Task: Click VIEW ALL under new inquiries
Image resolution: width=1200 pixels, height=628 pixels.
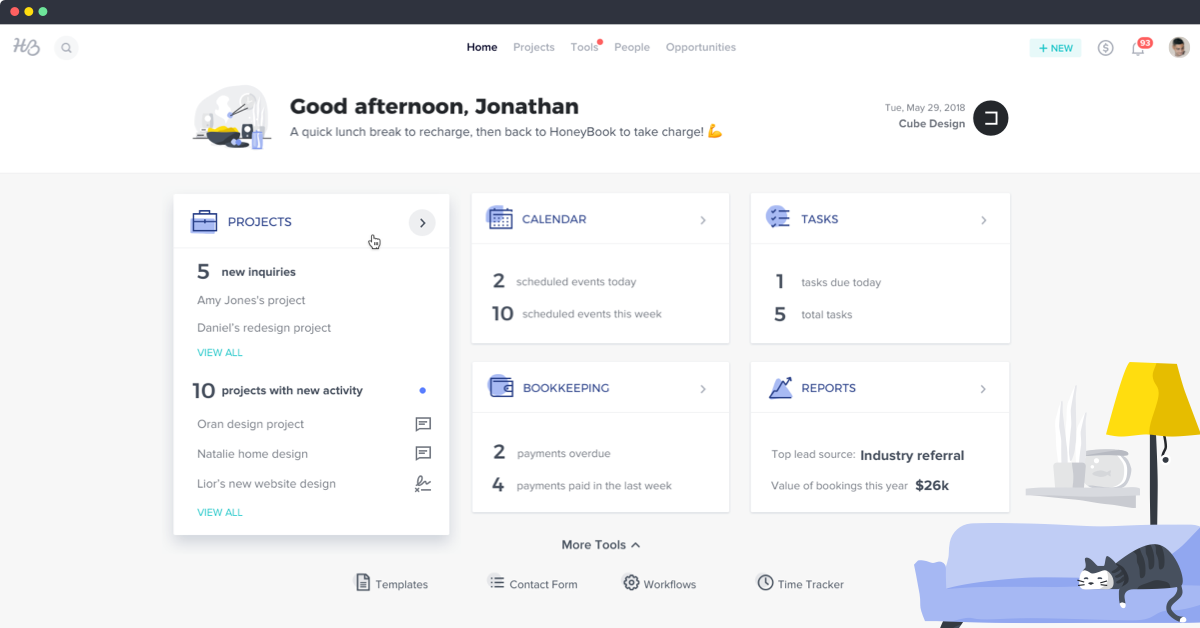Action: [x=220, y=352]
